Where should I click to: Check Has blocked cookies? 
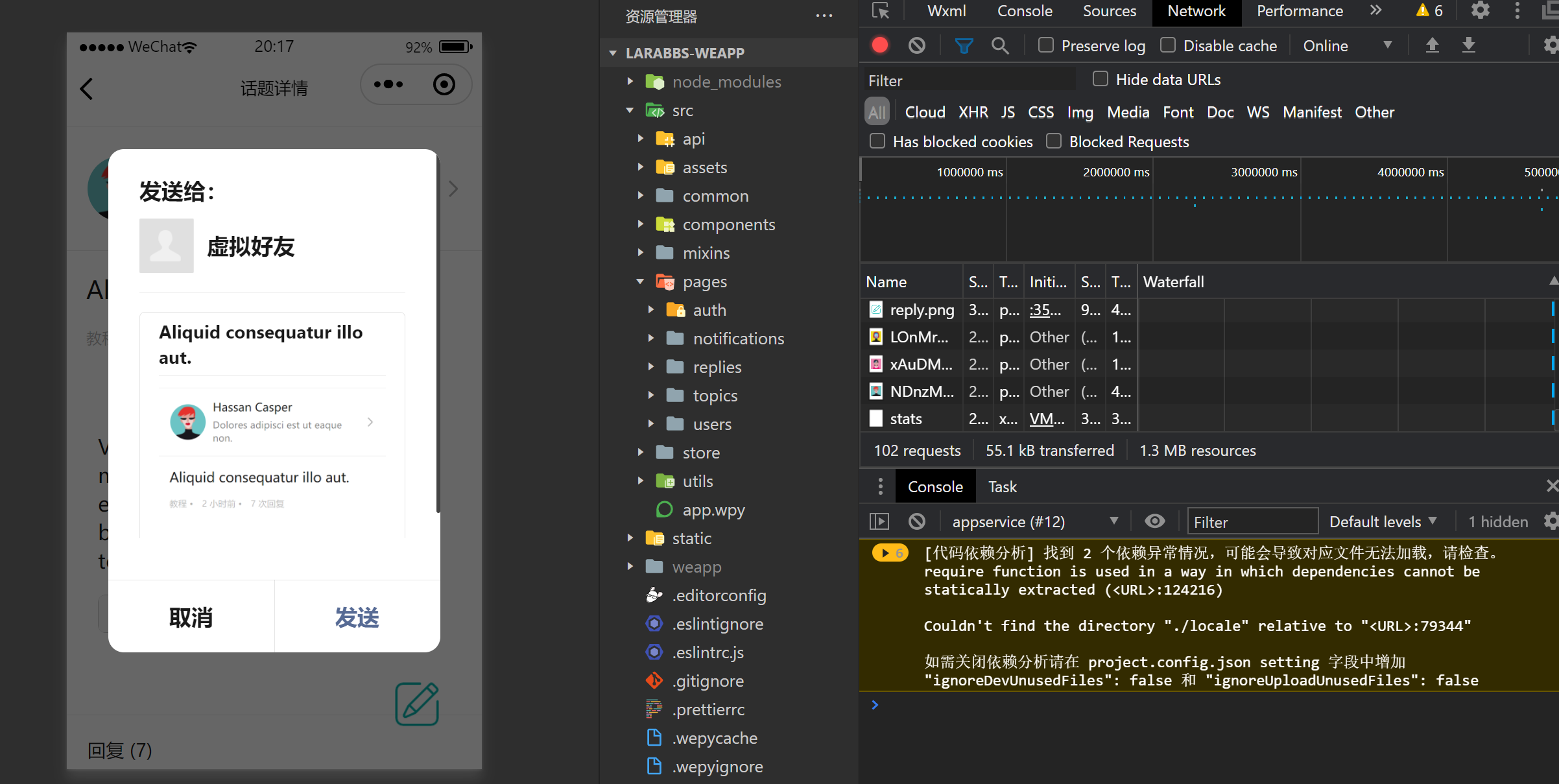877,141
